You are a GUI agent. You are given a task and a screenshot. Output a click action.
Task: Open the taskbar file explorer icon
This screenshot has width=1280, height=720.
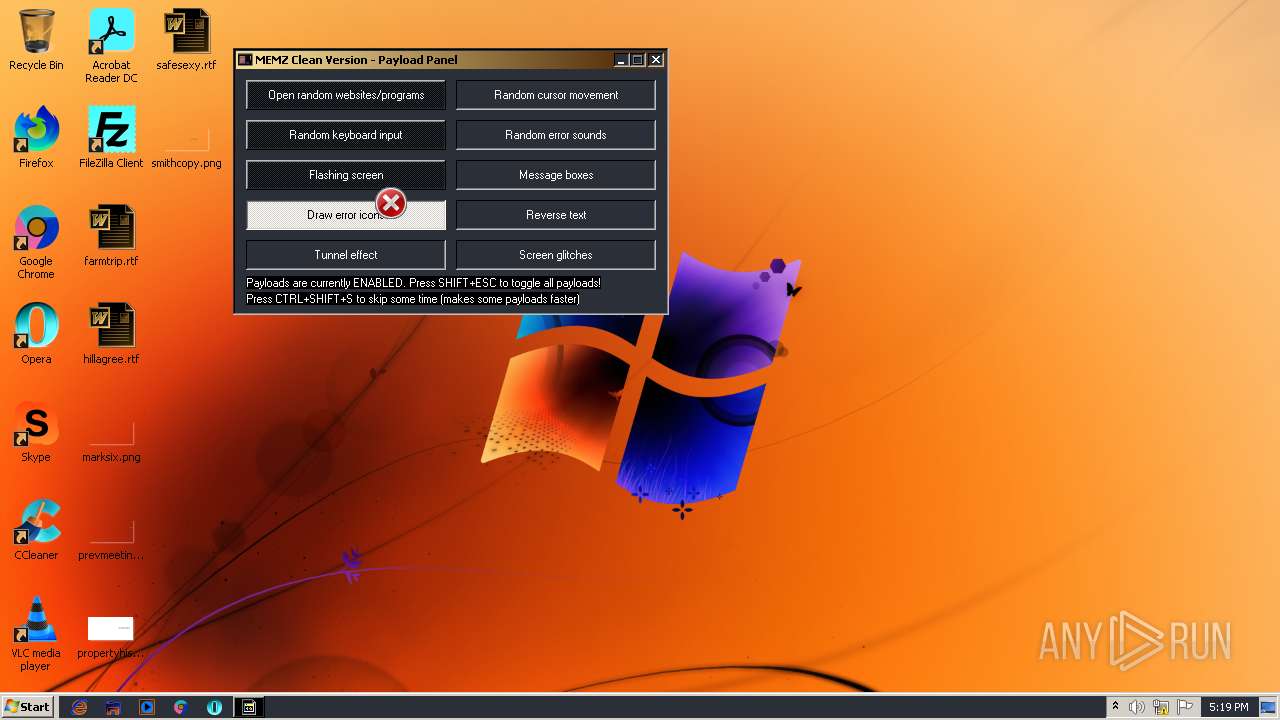(113, 707)
